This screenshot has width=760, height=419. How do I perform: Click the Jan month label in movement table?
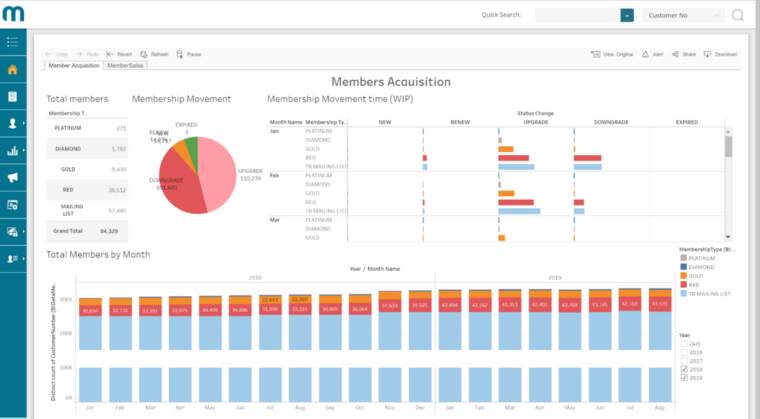tap(274, 131)
